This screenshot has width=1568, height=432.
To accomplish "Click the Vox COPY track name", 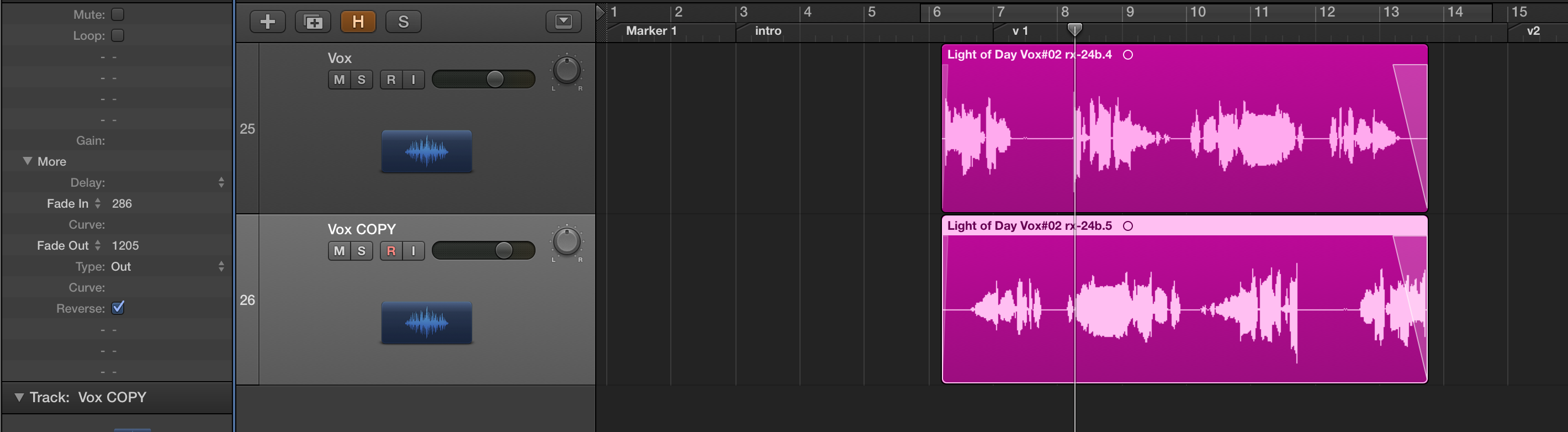I will pyautogui.click(x=362, y=229).
